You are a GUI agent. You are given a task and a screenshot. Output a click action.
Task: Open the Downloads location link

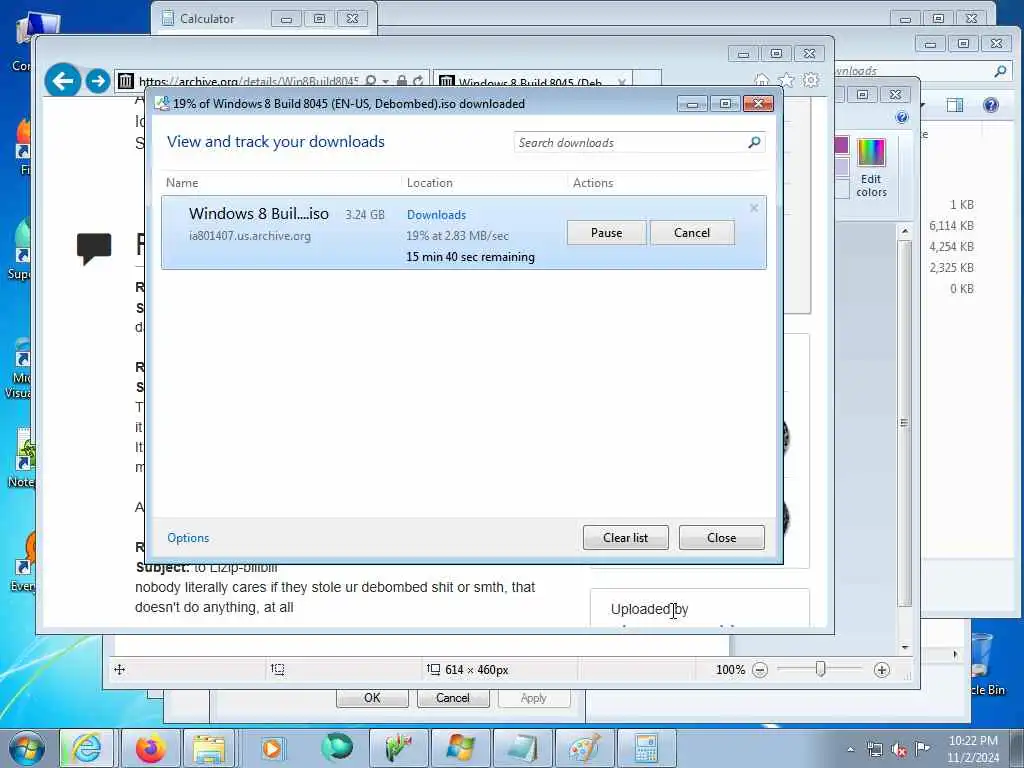tap(436, 215)
